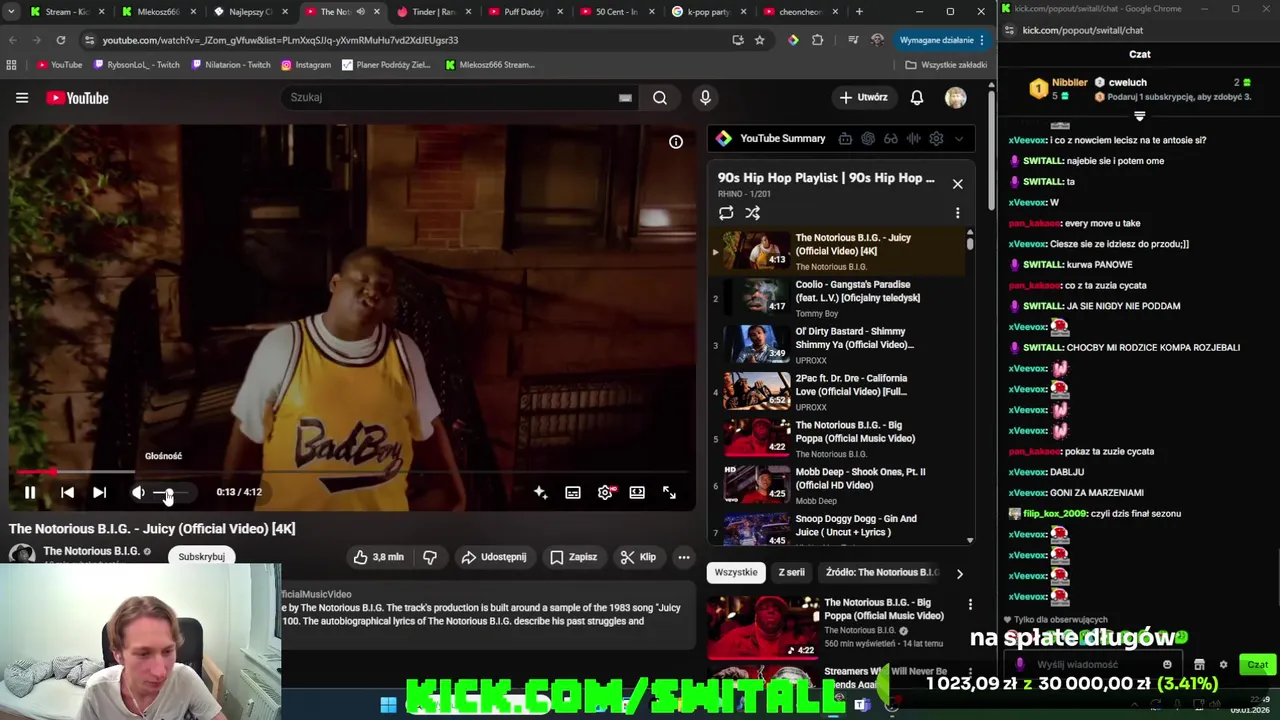Seek along the red video progress bar
The image size is (1280, 720).
pyautogui.click(x=350, y=471)
